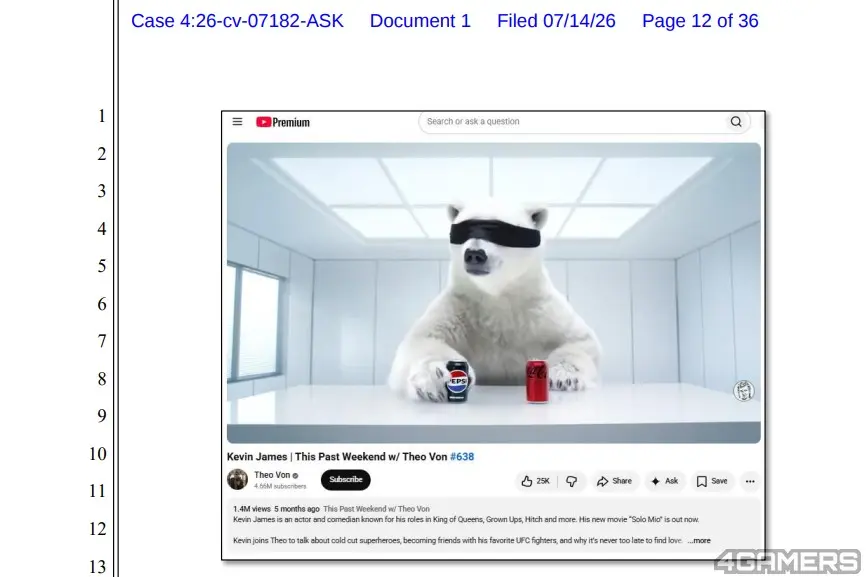Click the 'Case 4:26-cv-07182-ASK' header text
The width and height of the screenshot is (866, 577).
(x=237, y=21)
